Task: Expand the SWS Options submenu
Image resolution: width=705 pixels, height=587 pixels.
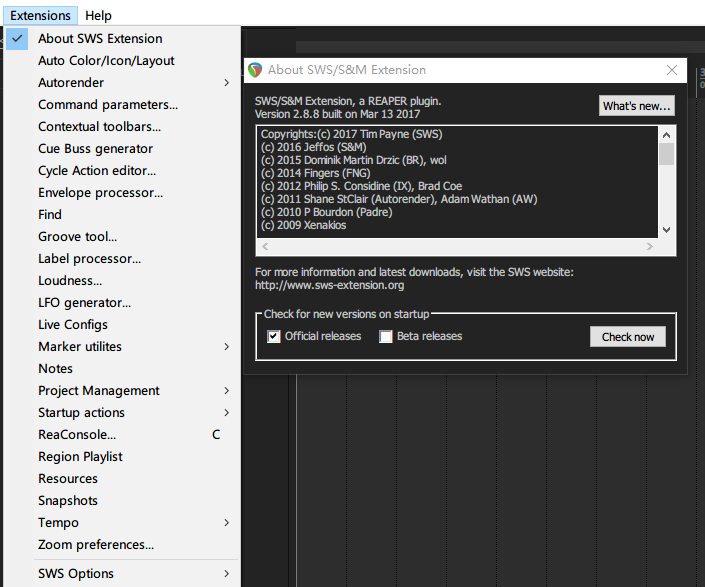Action: click(122, 574)
